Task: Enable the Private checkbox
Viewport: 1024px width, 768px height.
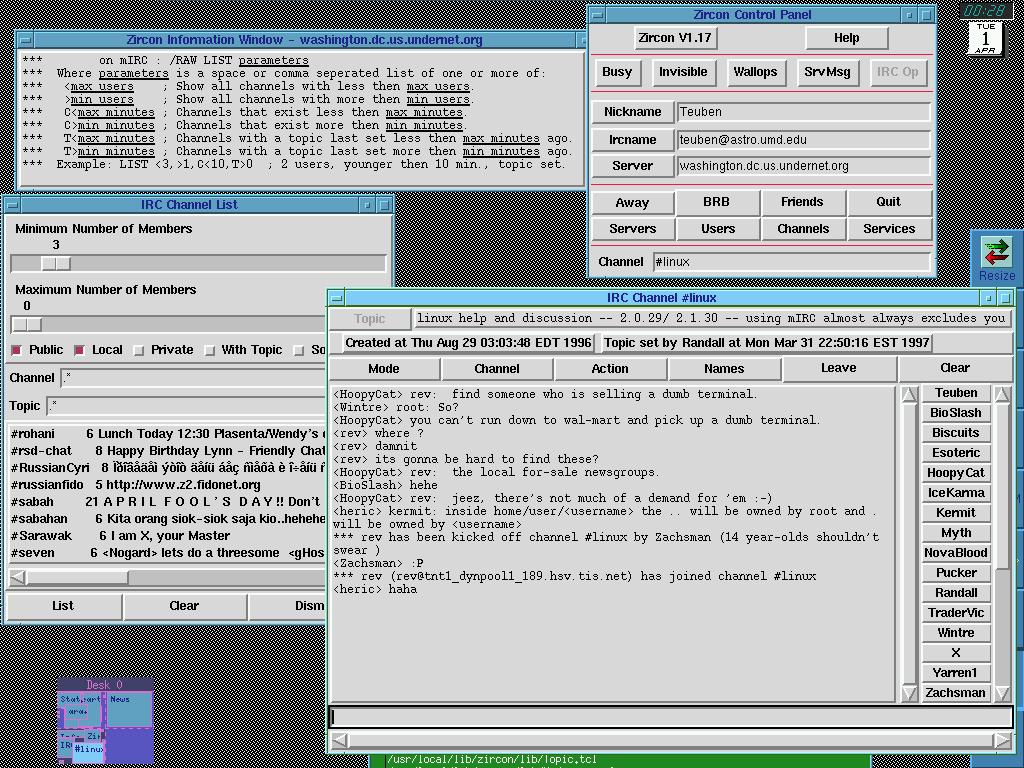Action: 140,350
